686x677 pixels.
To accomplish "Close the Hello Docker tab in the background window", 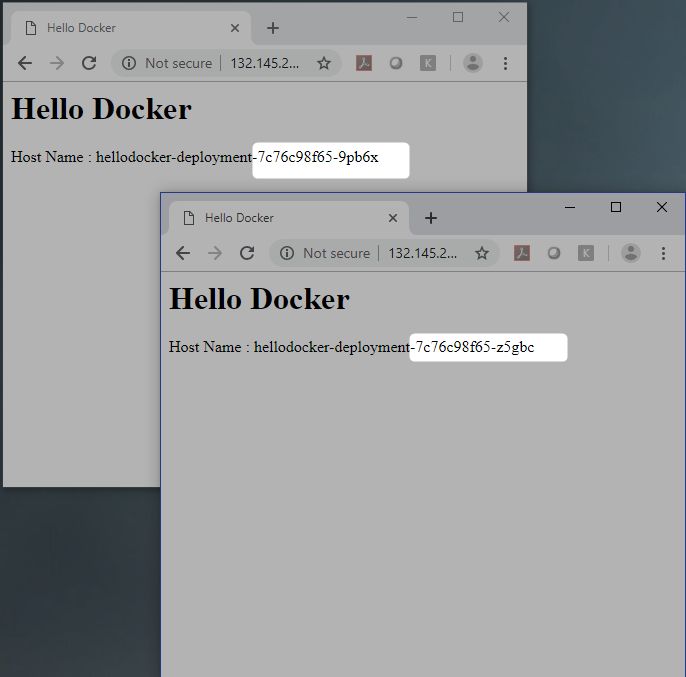I will coord(235,28).
